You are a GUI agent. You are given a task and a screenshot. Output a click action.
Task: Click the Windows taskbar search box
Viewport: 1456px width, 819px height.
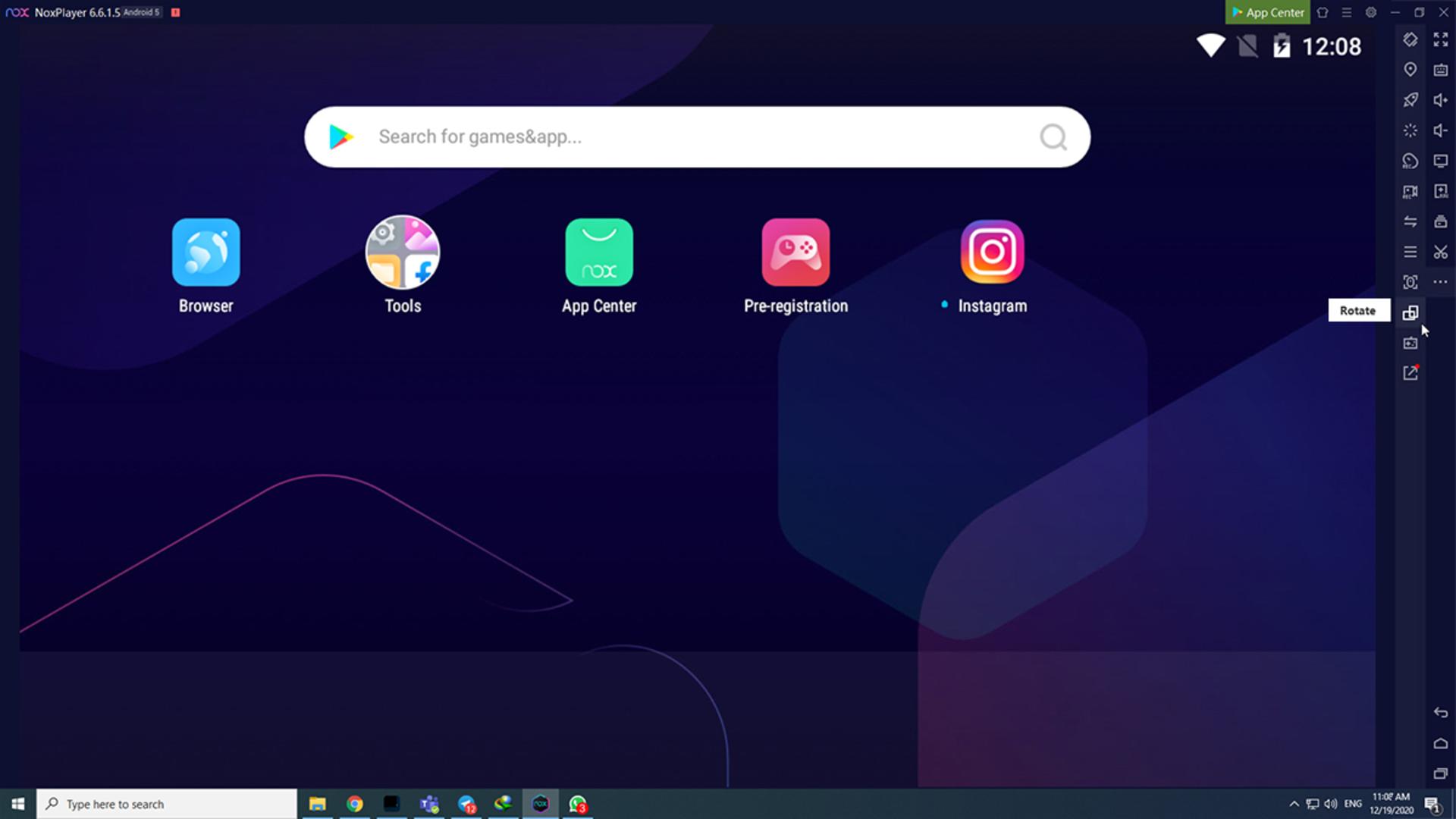click(x=167, y=804)
